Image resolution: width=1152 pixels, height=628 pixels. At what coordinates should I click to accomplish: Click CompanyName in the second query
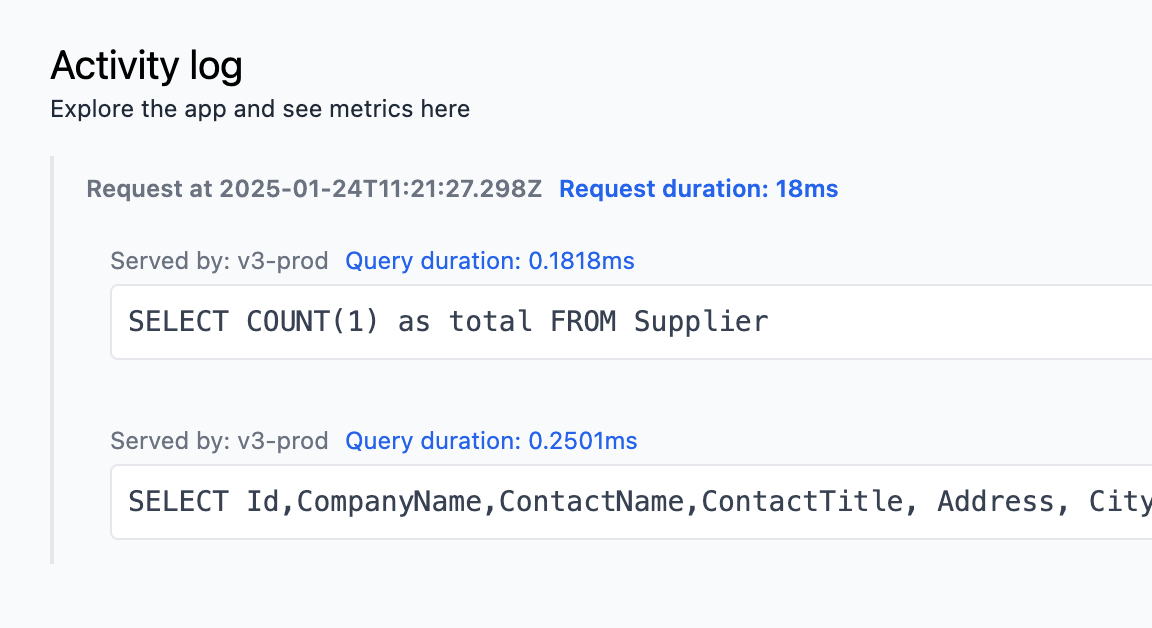point(389,502)
